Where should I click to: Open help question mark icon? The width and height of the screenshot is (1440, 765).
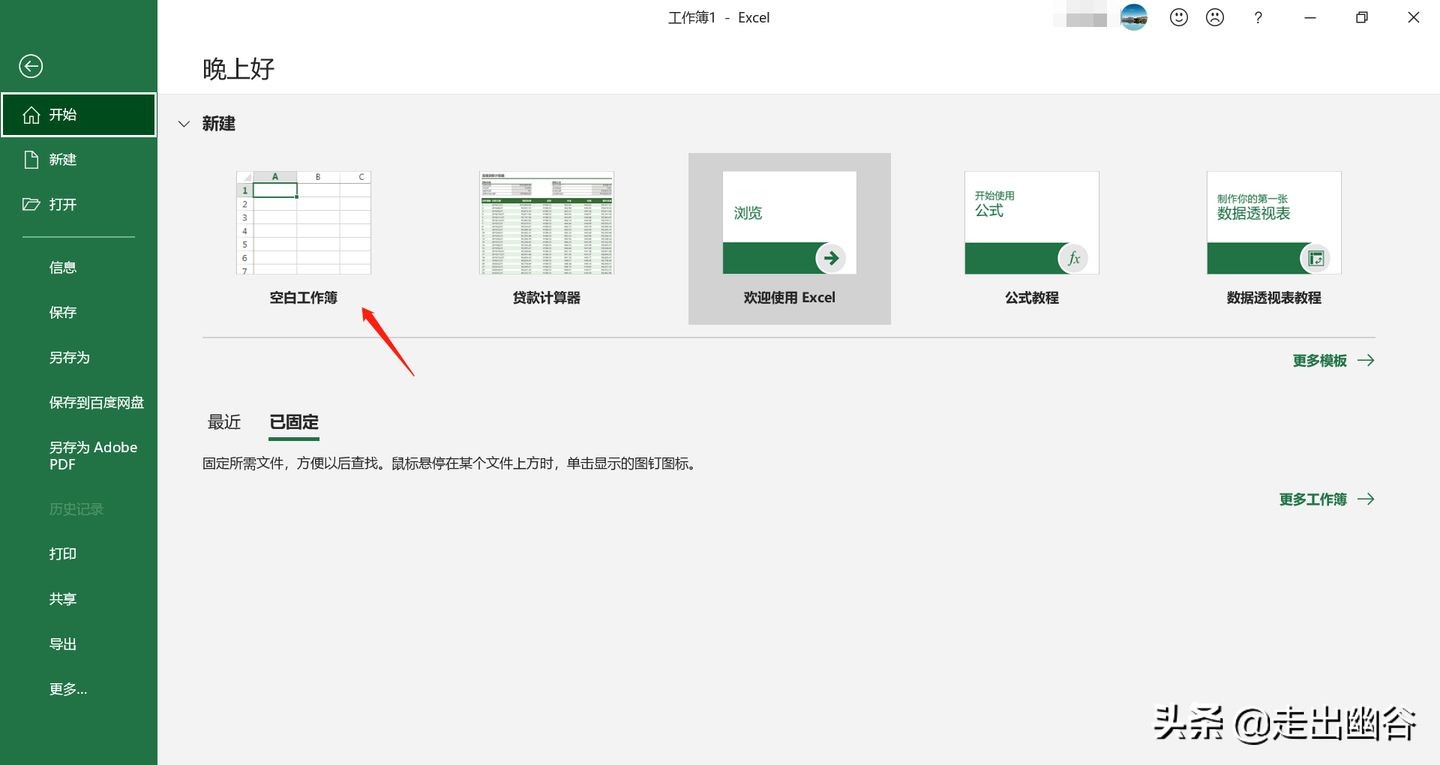[x=1258, y=17]
